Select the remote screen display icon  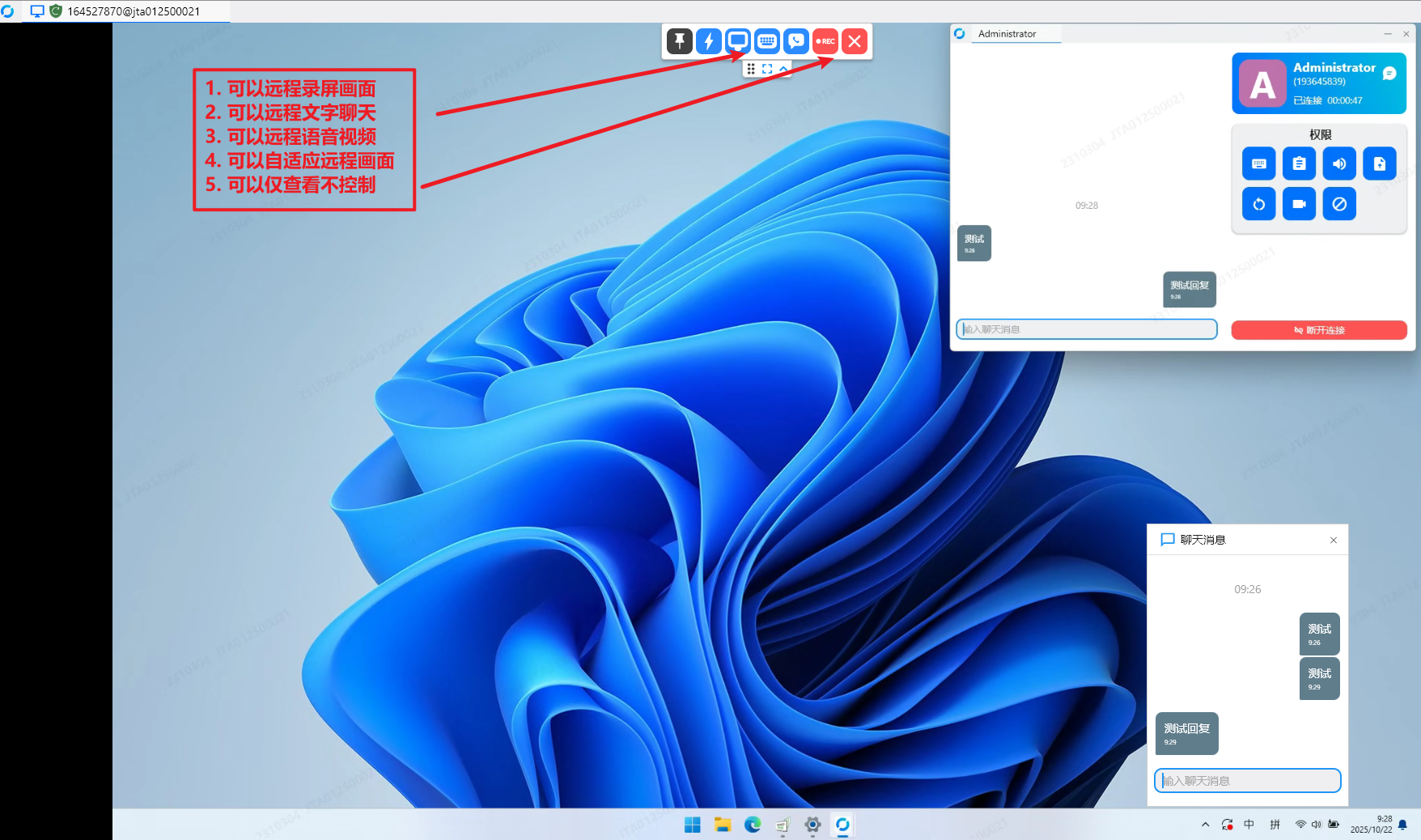(737, 41)
